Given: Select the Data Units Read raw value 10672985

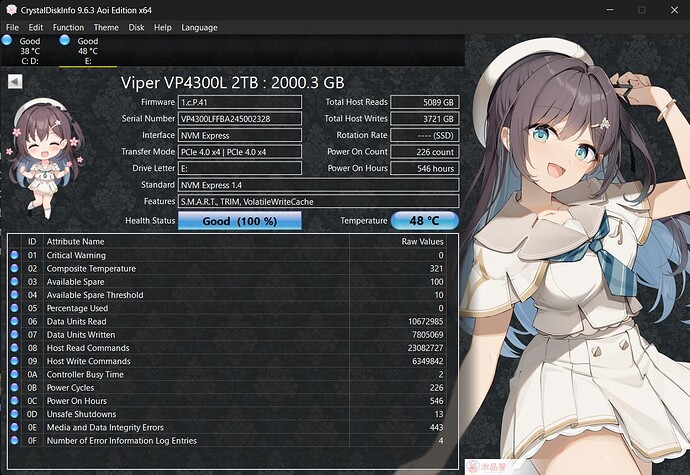Looking at the screenshot, I should point(426,321).
